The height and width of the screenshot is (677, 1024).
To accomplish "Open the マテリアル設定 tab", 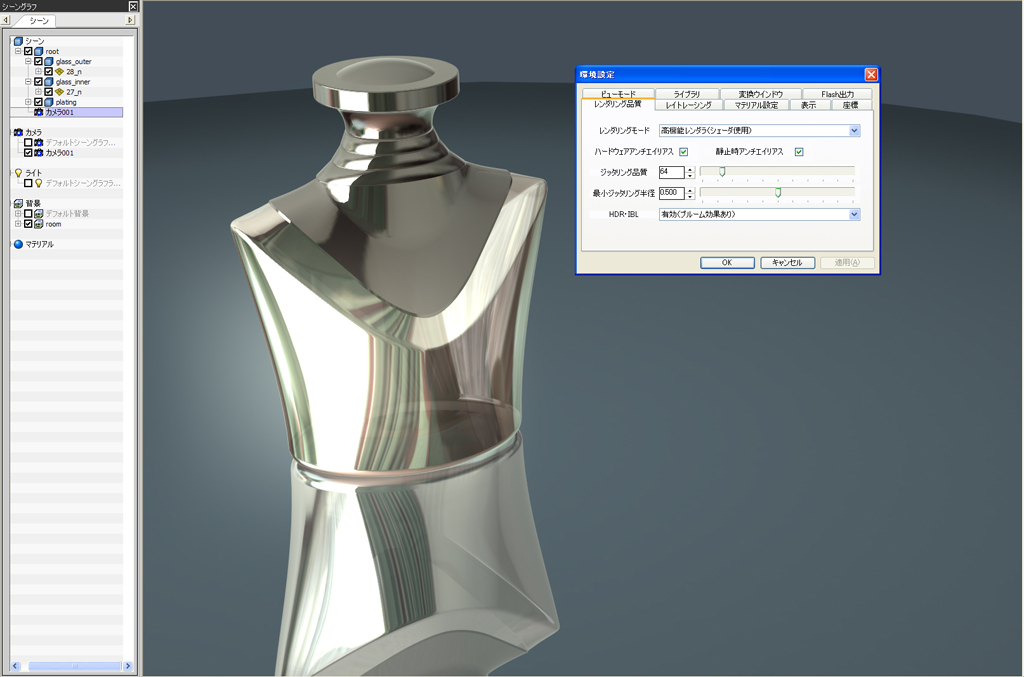I will pyautogui.click(x=756, y=105).
